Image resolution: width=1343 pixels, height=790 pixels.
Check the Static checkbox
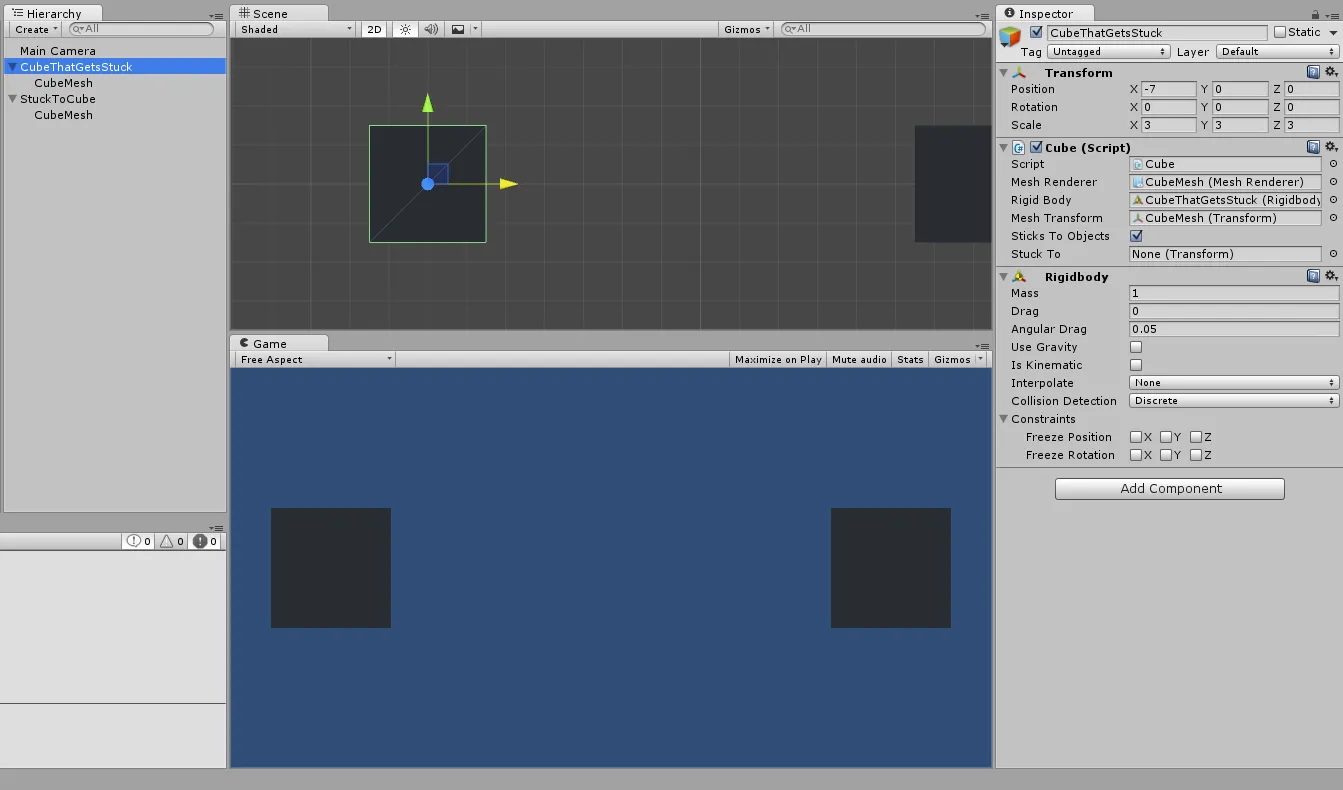tap(1280, 32)
